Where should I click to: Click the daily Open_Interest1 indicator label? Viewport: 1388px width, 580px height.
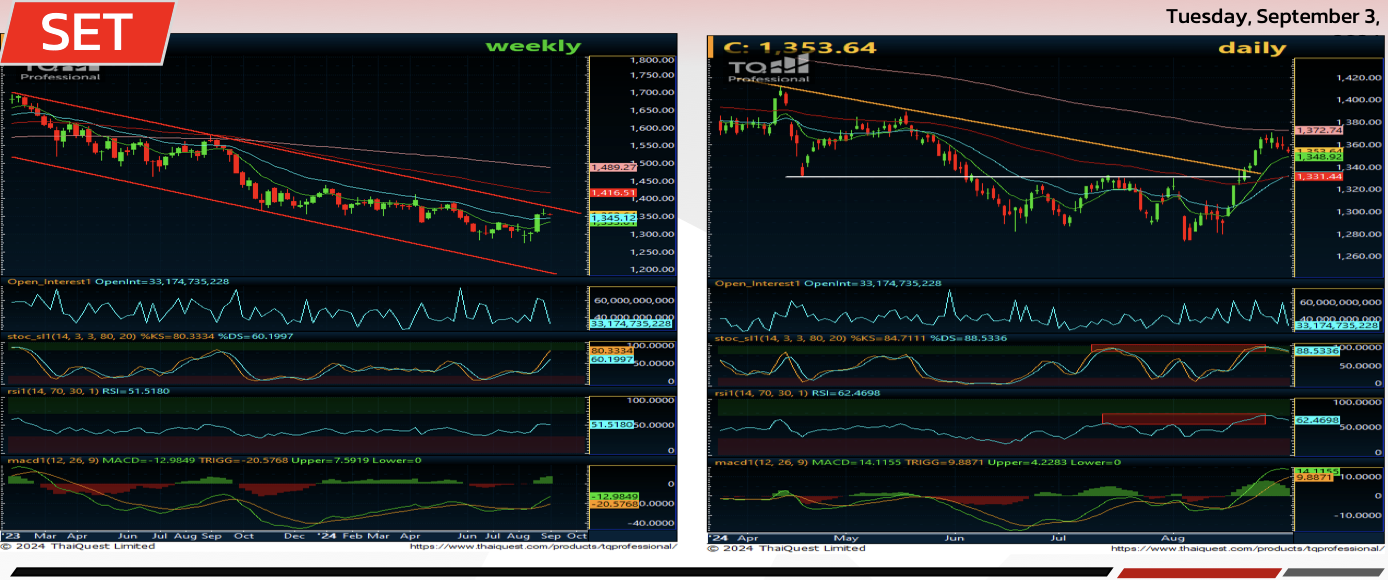[x=828, y=283]
